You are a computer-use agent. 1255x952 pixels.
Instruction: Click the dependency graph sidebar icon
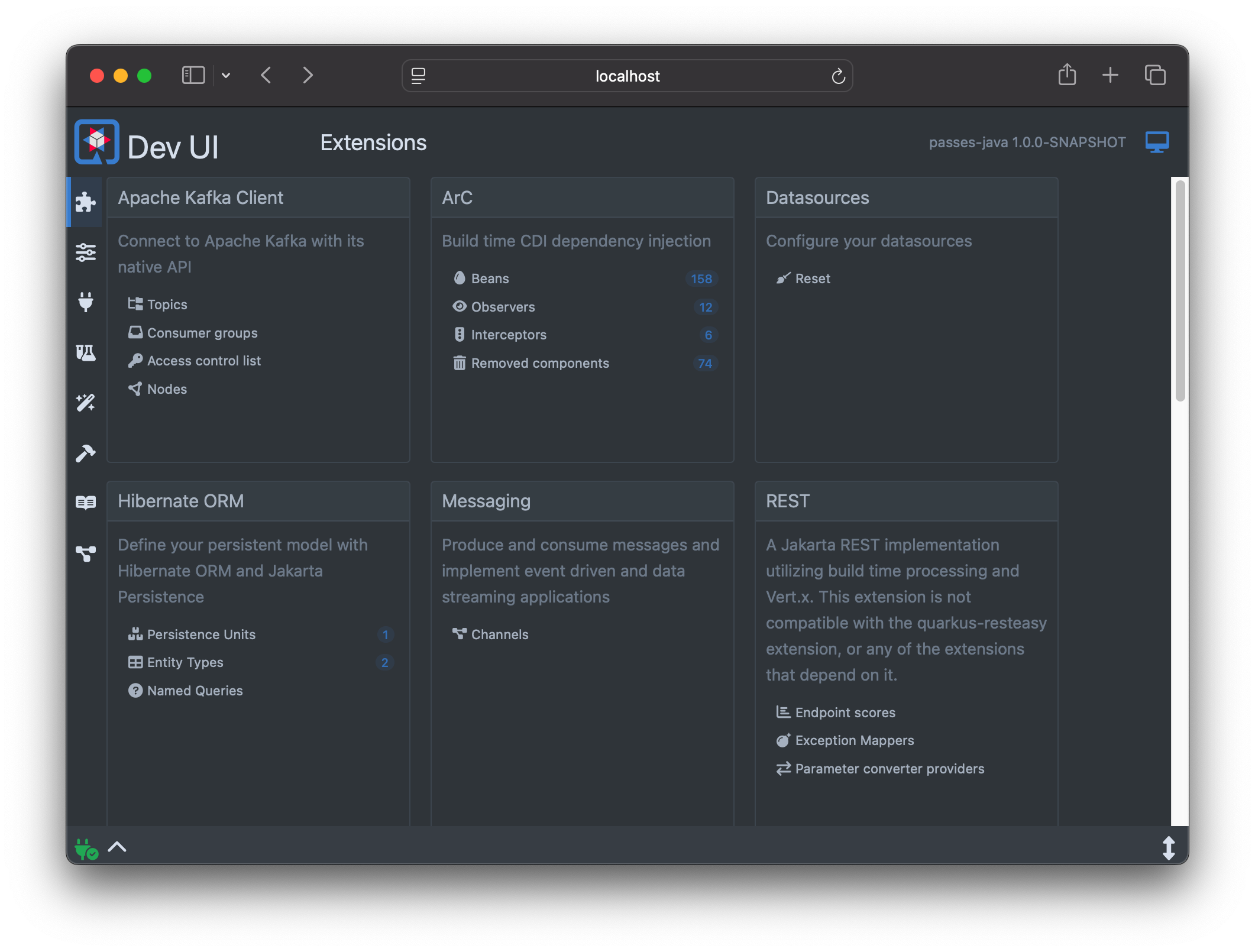pyautogui.click(x=85, y=553)
